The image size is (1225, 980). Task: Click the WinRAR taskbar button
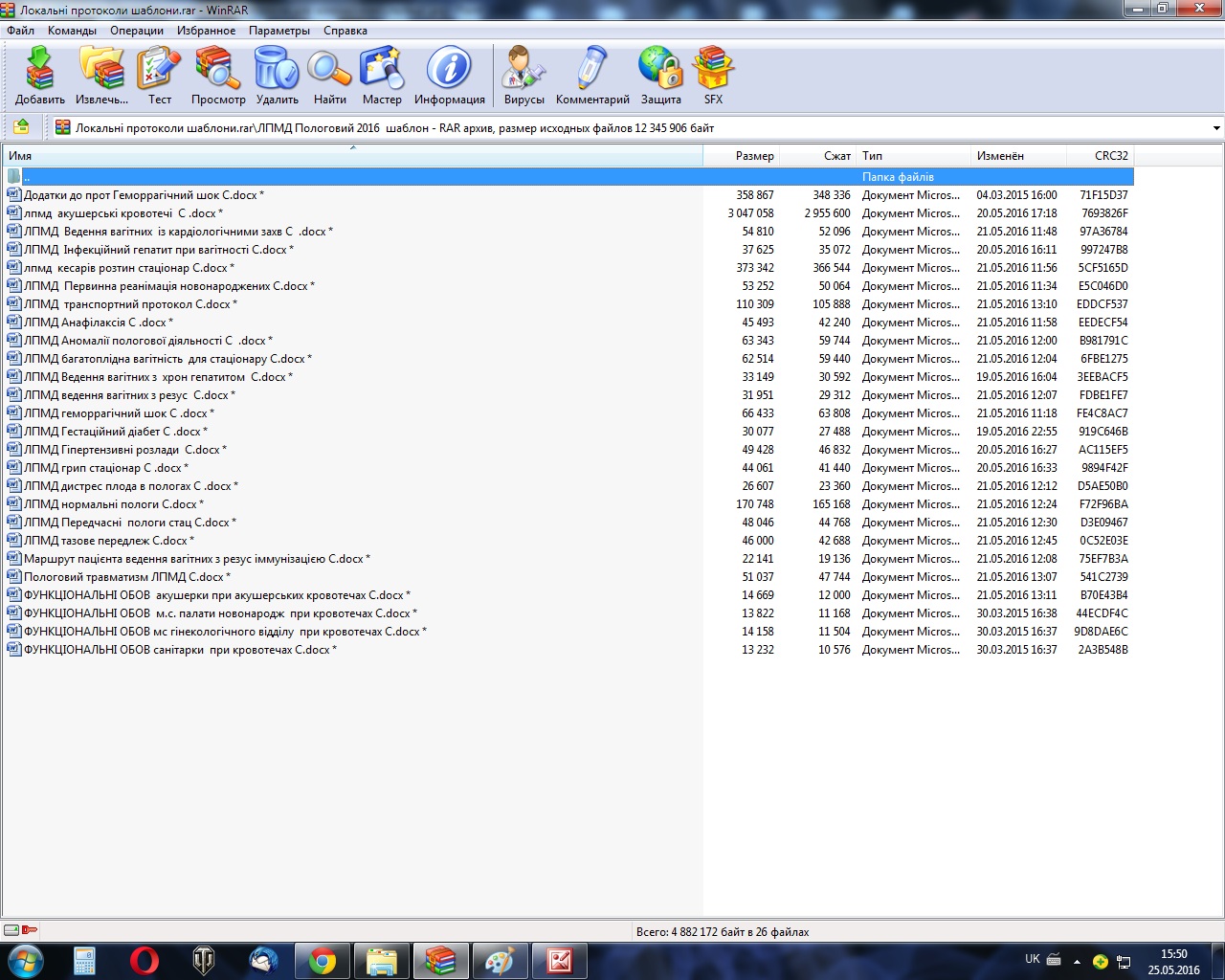click(441, 961)
